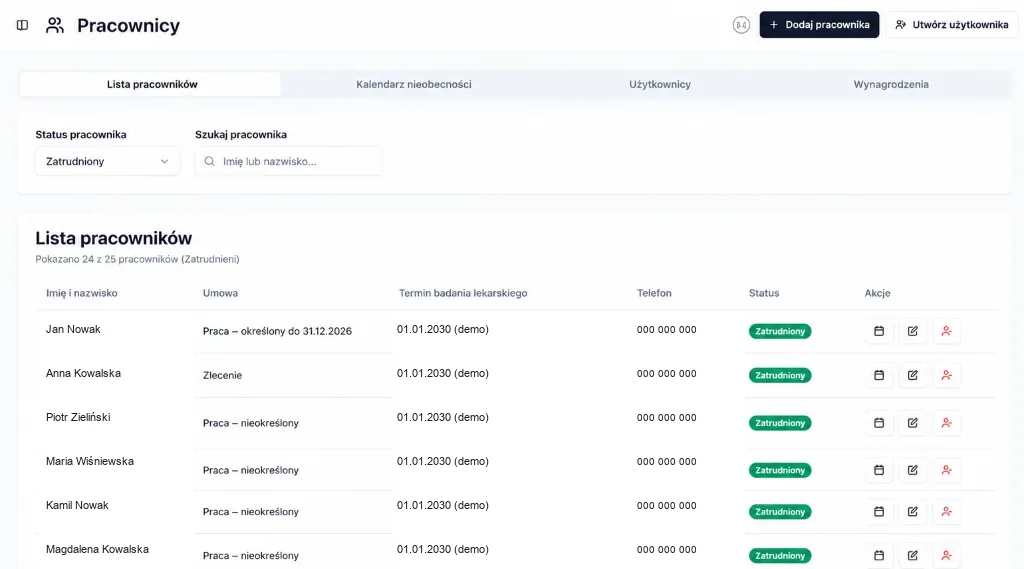The width and height of the screenshot is (1024, 569).
Task: Open calendar for Piotr Zieliński
Action: click(879, 423)
